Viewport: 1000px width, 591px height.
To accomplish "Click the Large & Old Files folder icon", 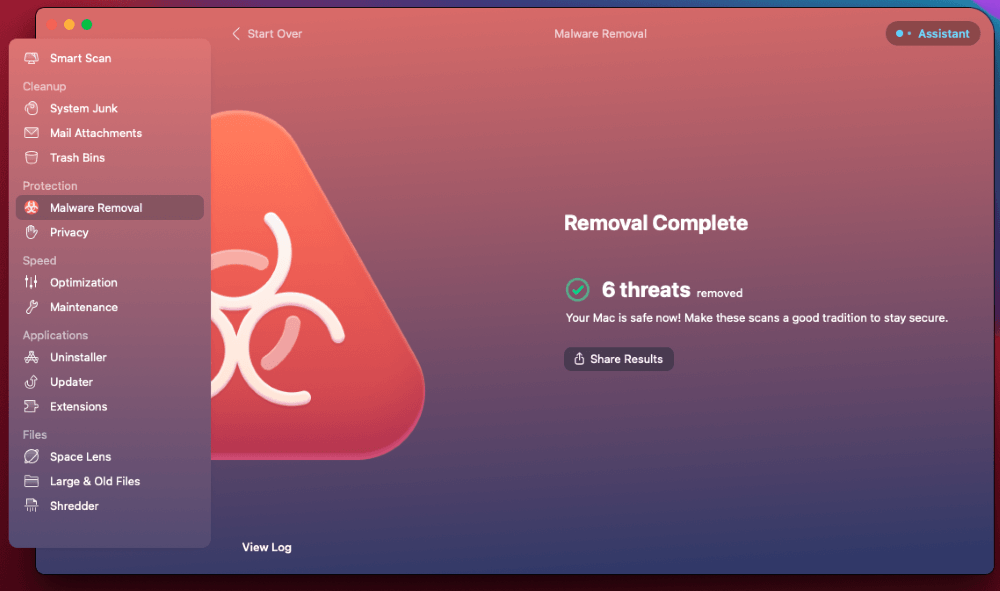I will click(x=31, y=481).
